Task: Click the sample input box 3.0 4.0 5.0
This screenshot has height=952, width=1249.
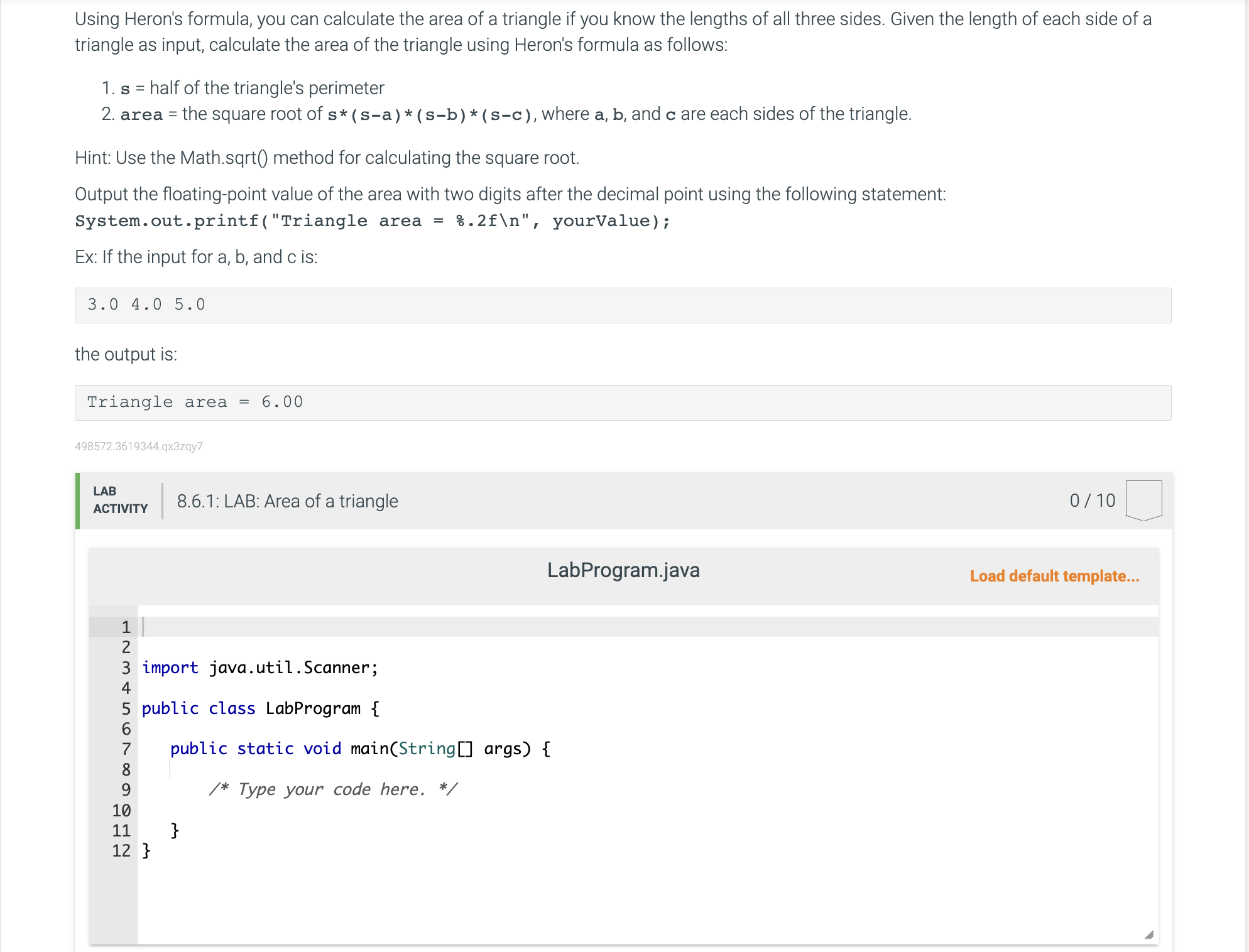Action: pyautogui.click(x=623, y=305)
